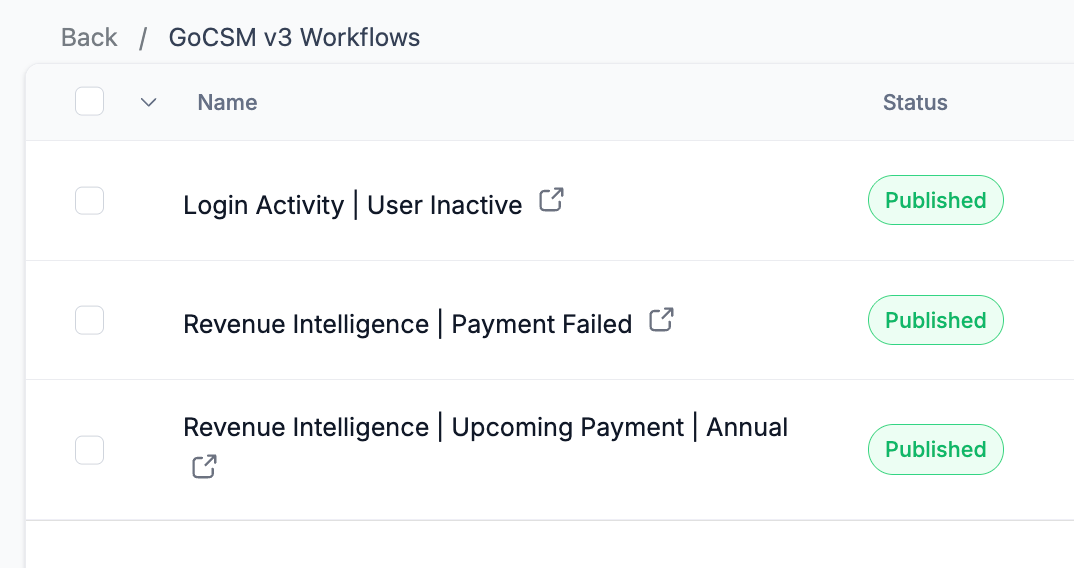Open the Upcoming Payment | Annual workflow

(485, 428)
